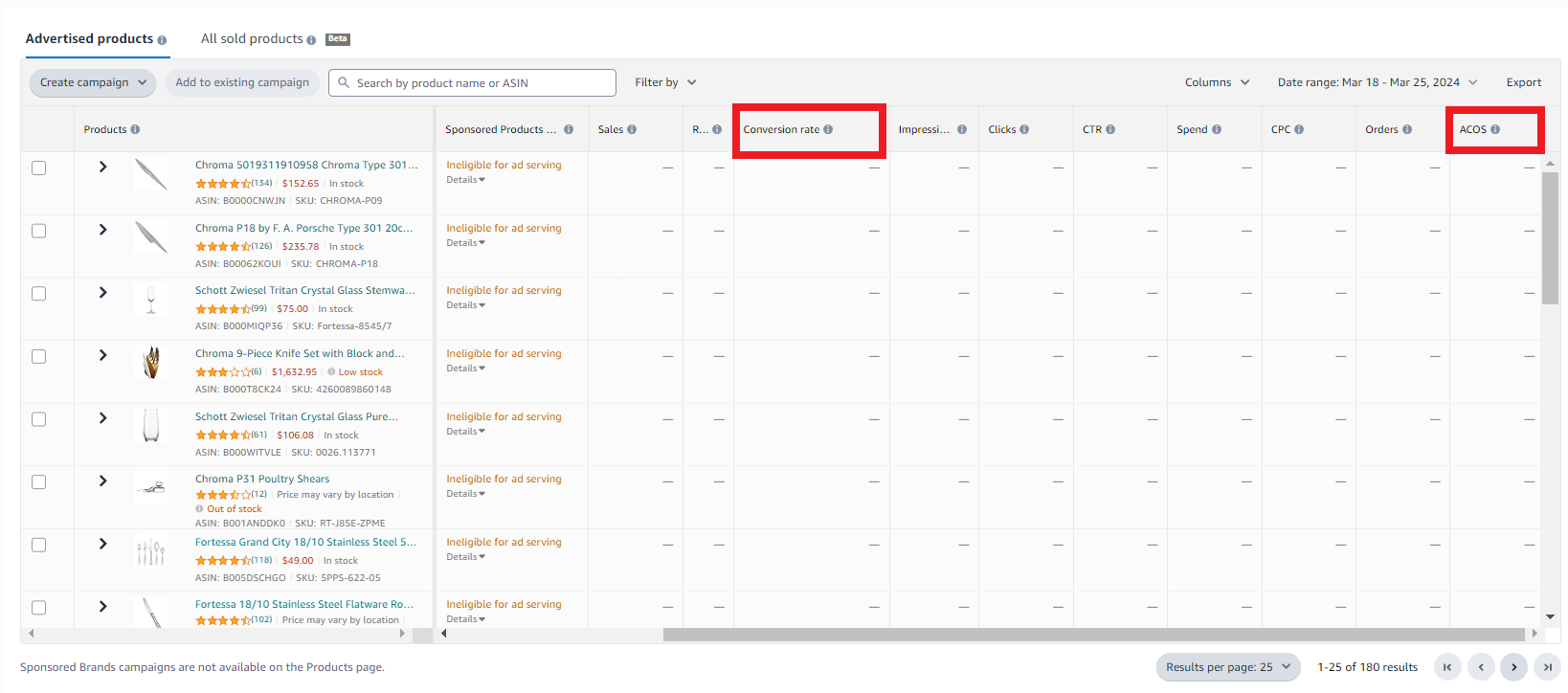The image size is (1568, 693).
Task: Expand the Chroma 5019311910958 Type 301 row
Action: pyautogui.click(x=102, y=167)
